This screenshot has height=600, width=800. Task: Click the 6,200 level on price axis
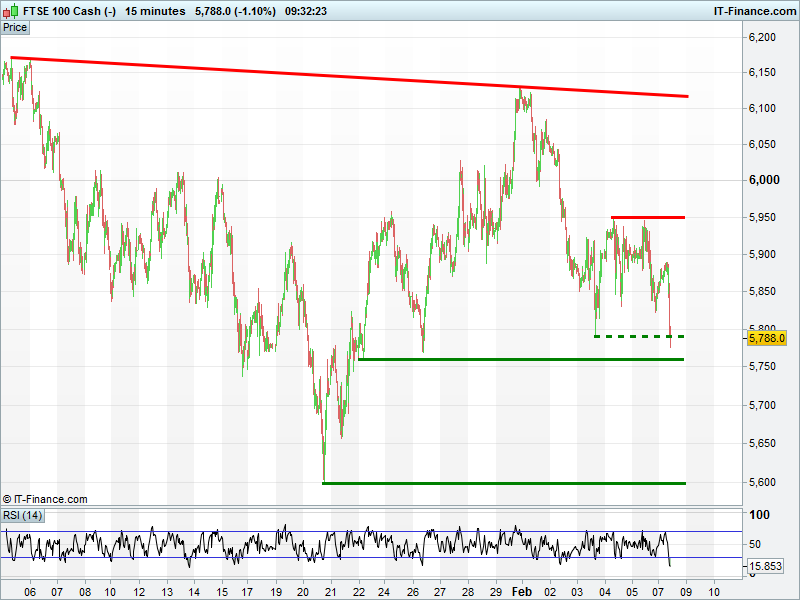click(x=763, y=37)
